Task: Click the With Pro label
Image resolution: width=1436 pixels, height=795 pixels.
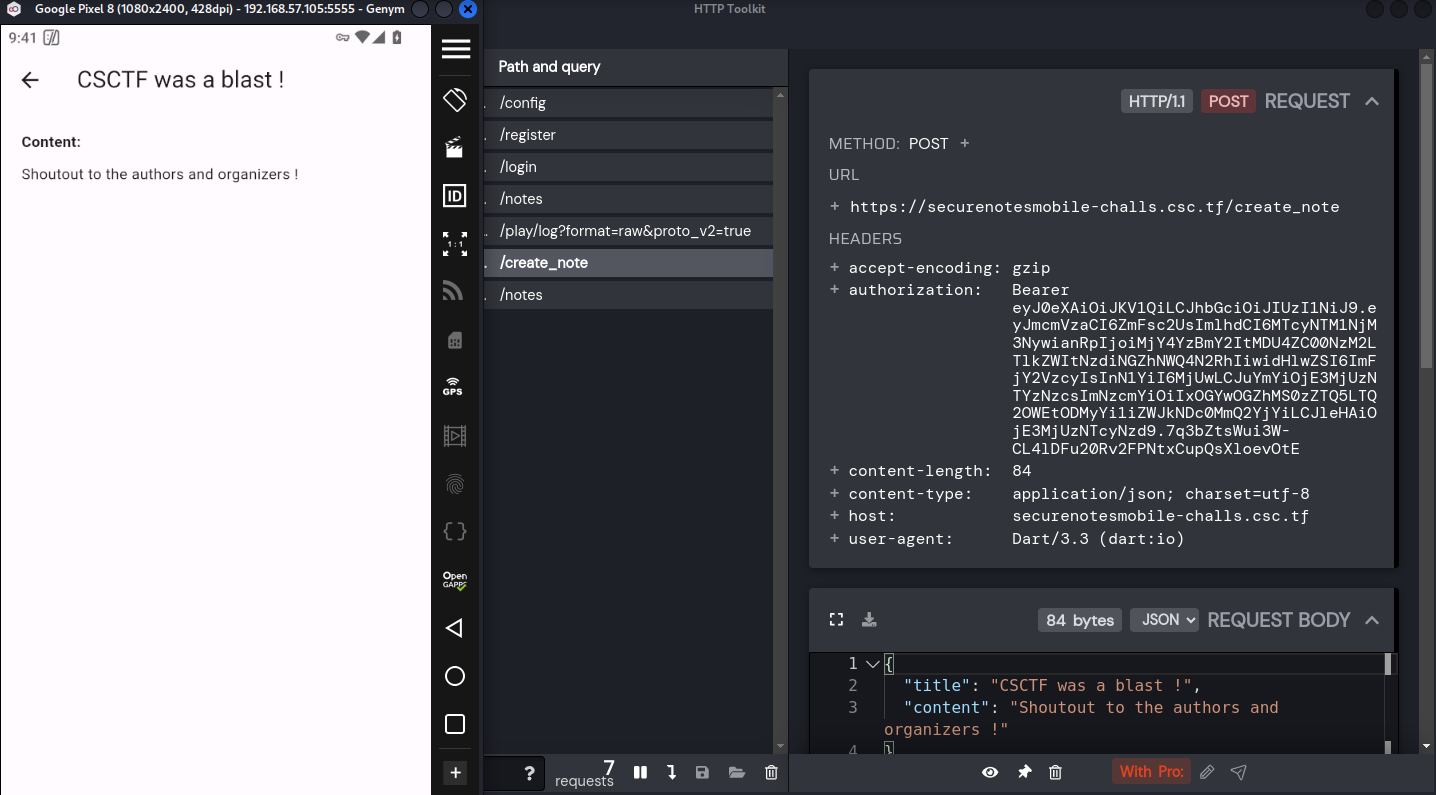Action: click(1151, 772)
